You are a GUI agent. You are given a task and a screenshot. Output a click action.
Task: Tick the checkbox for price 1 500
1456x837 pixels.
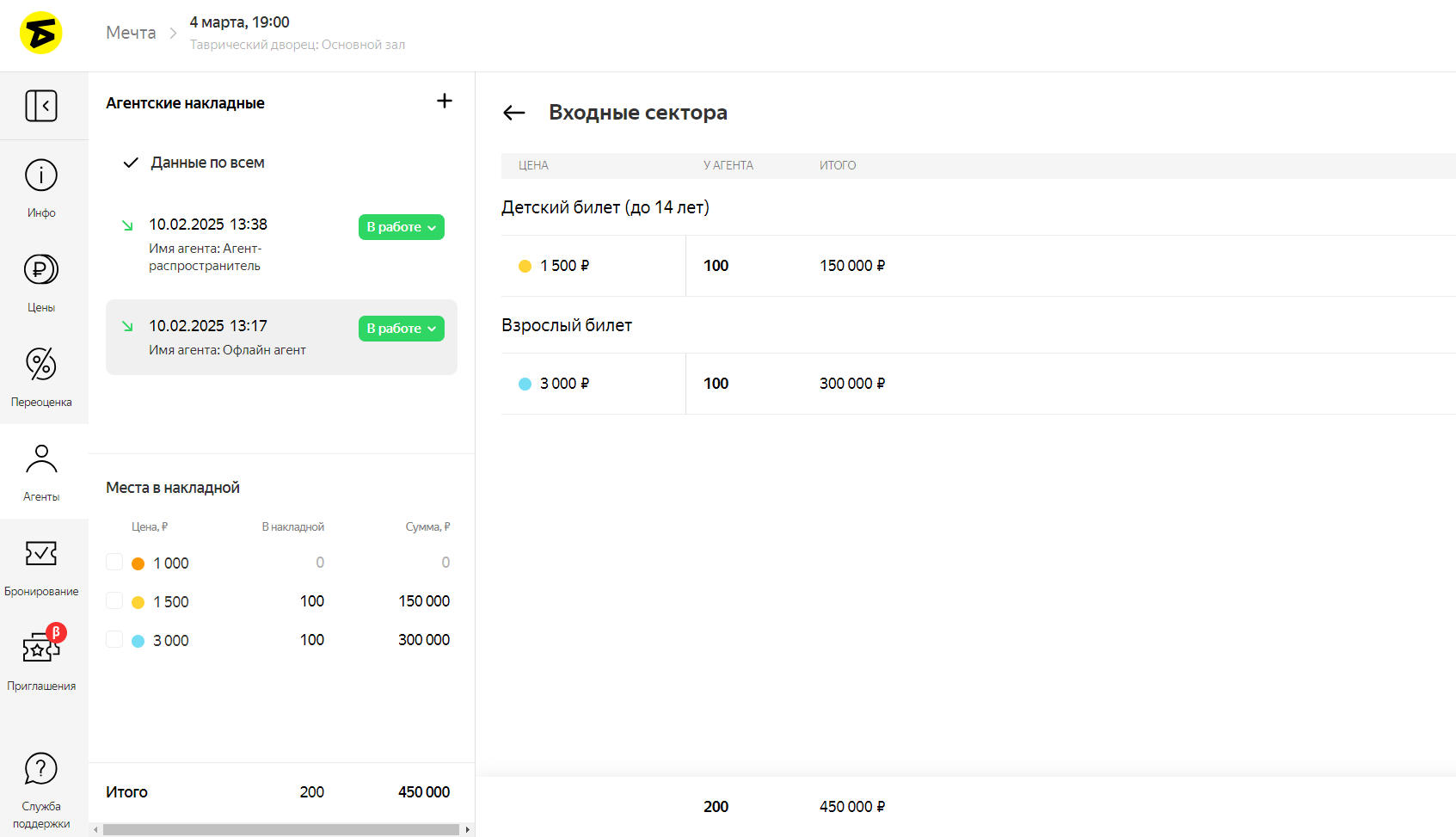coord(114,601)
